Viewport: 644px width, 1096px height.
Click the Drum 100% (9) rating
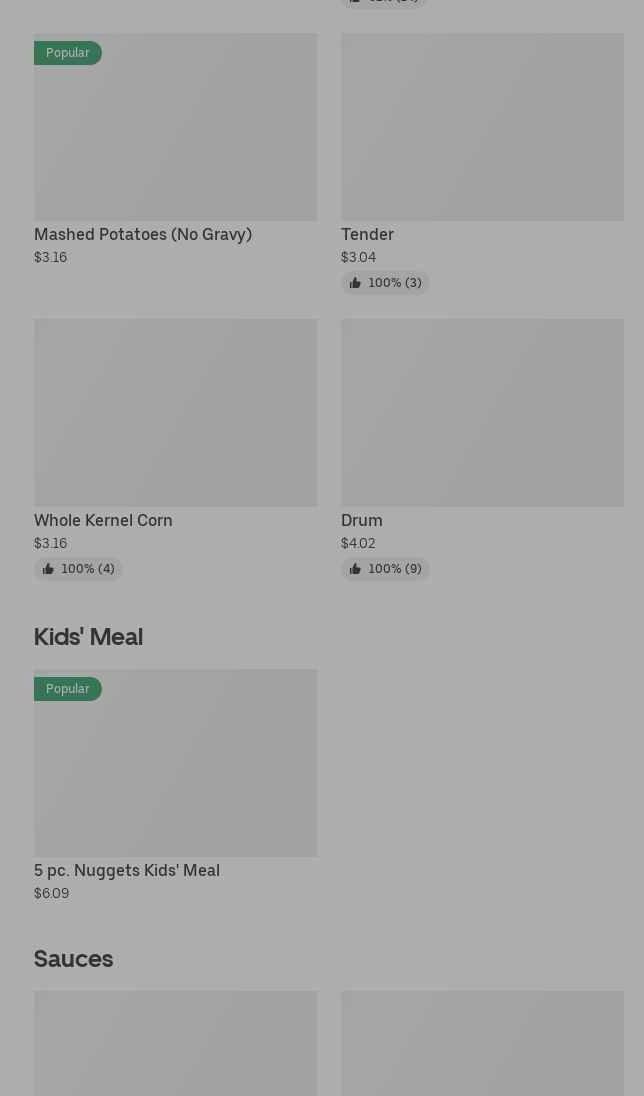(x=394, y=569)
